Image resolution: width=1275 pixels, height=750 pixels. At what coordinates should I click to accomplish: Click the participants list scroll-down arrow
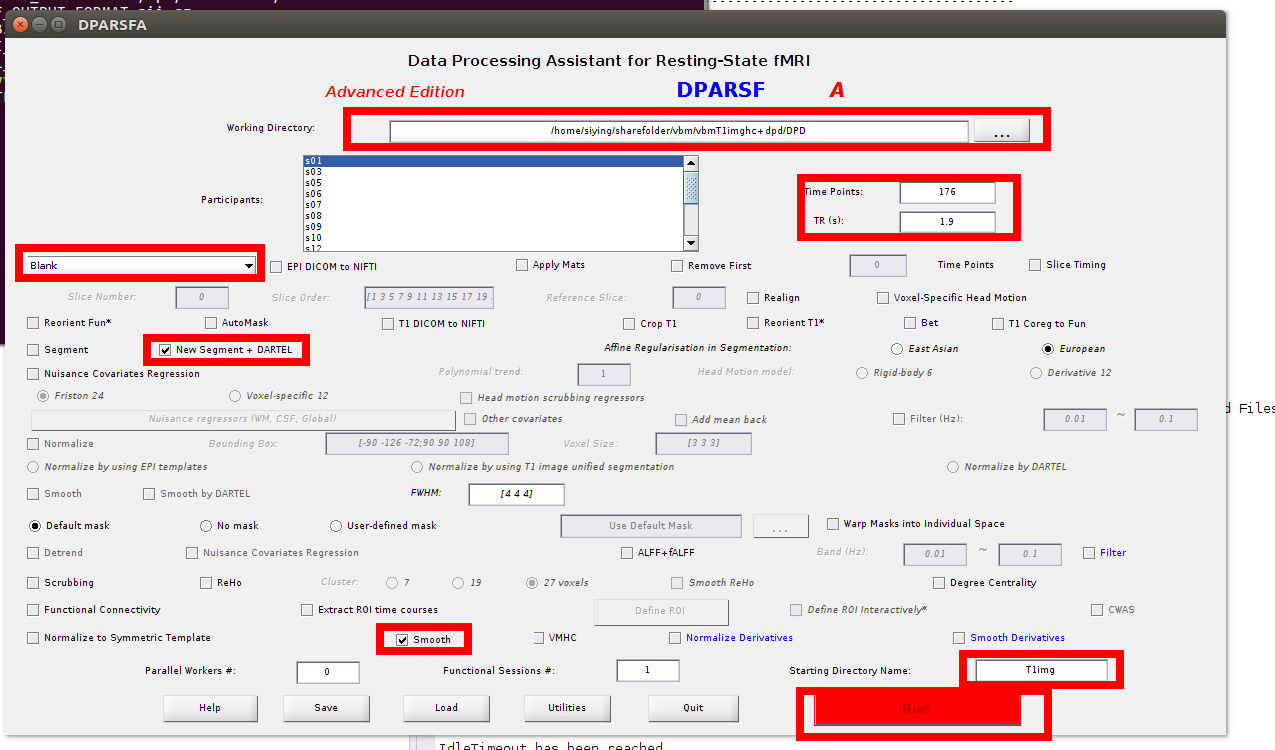[x=690, y=243]
